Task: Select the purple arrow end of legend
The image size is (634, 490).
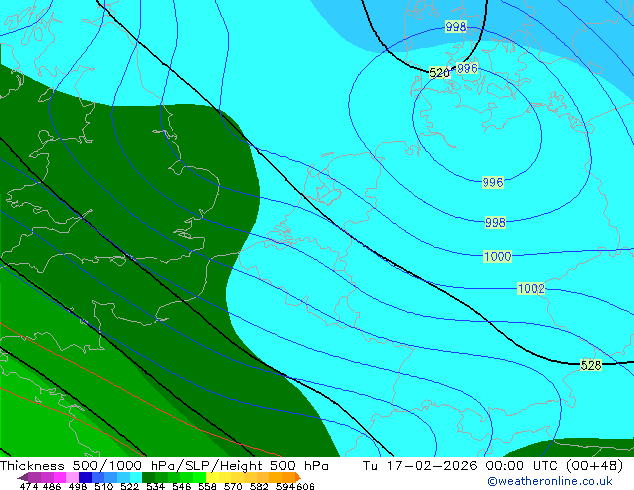Action: 22,477
